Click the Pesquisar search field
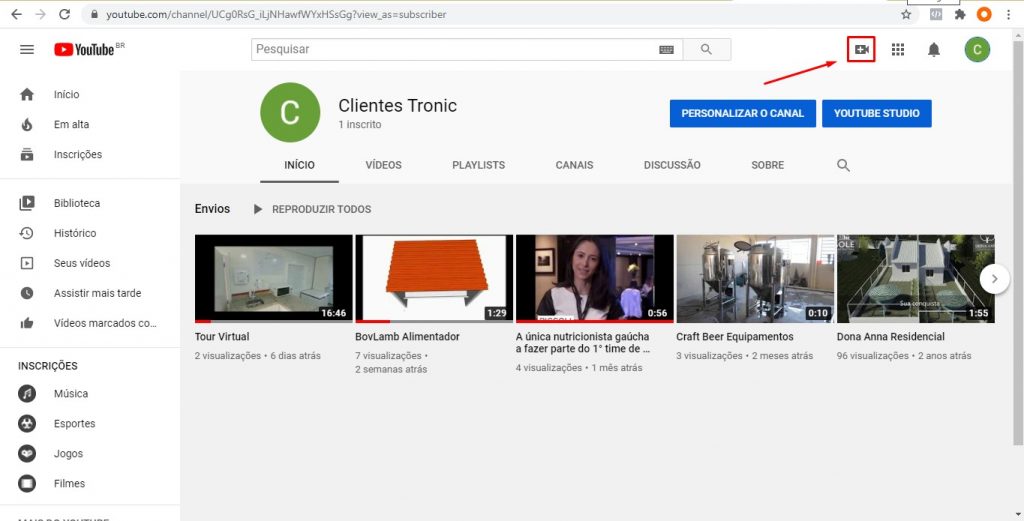The width and height of the screenshot is (1024, 521). tap(450, 49)
